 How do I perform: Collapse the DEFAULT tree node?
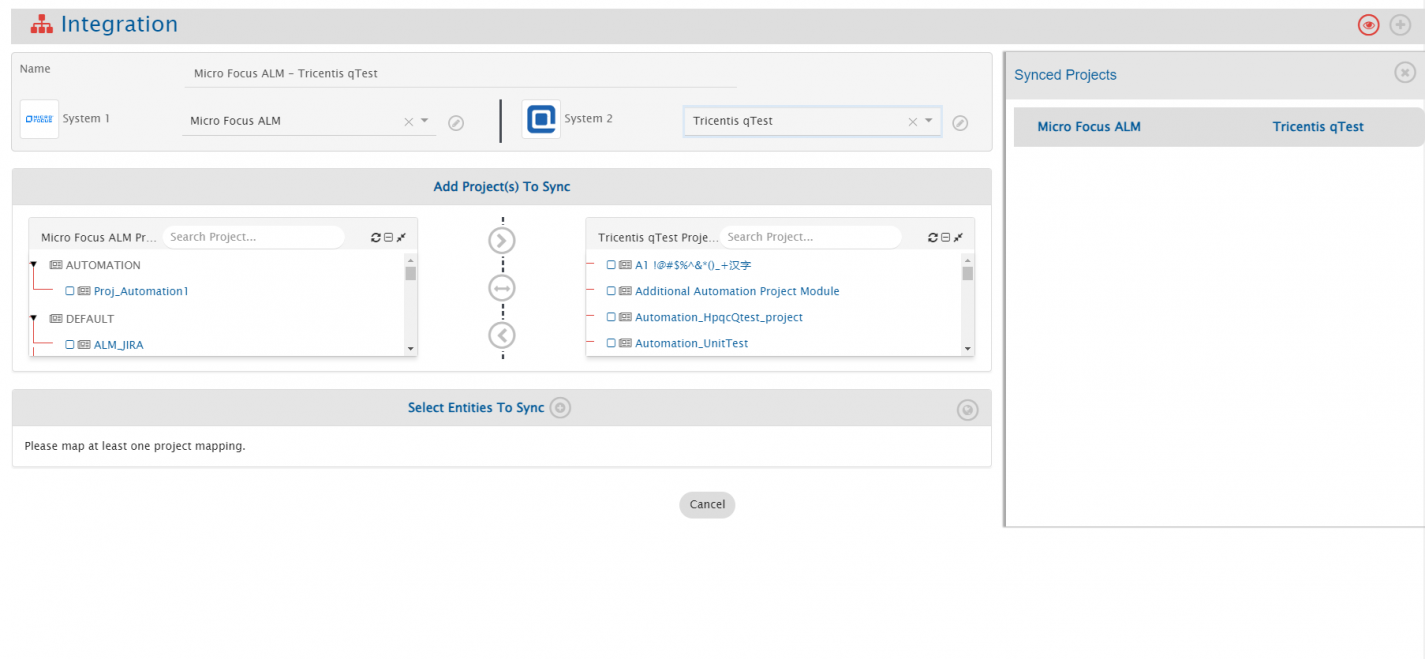[x=33, y=319]
